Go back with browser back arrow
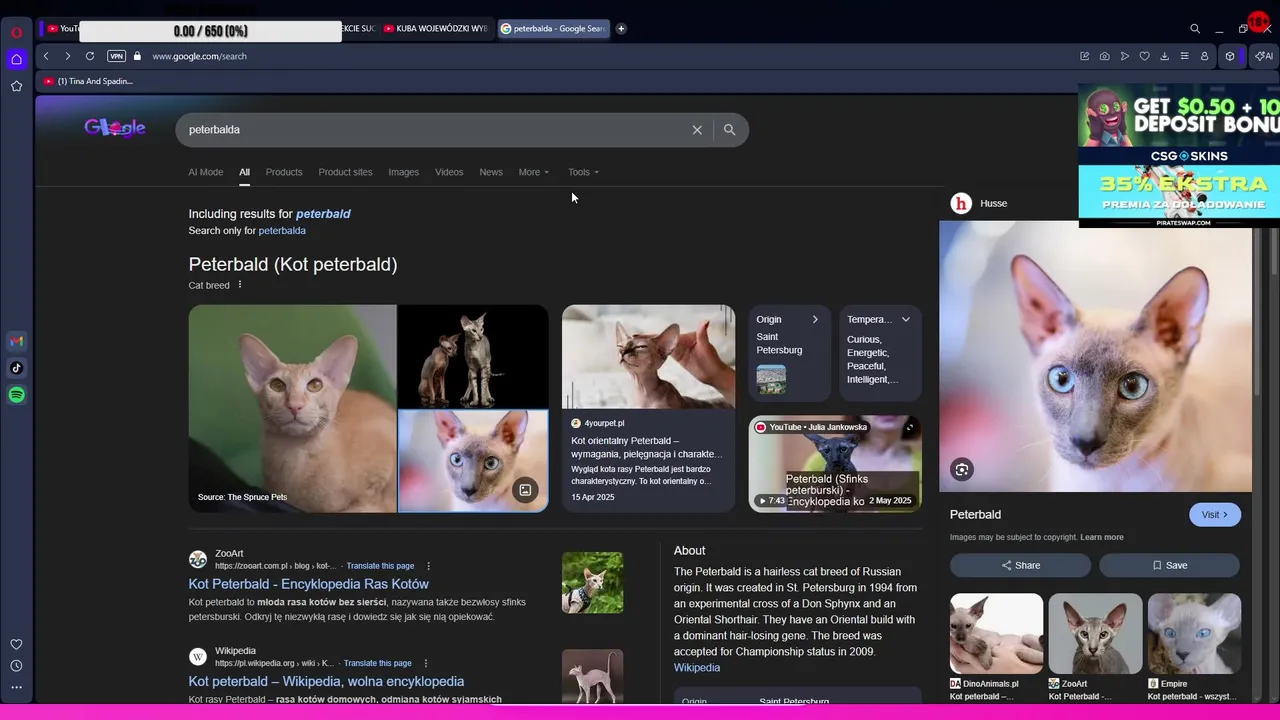The image size is (1280, 720). coord(46,56)
